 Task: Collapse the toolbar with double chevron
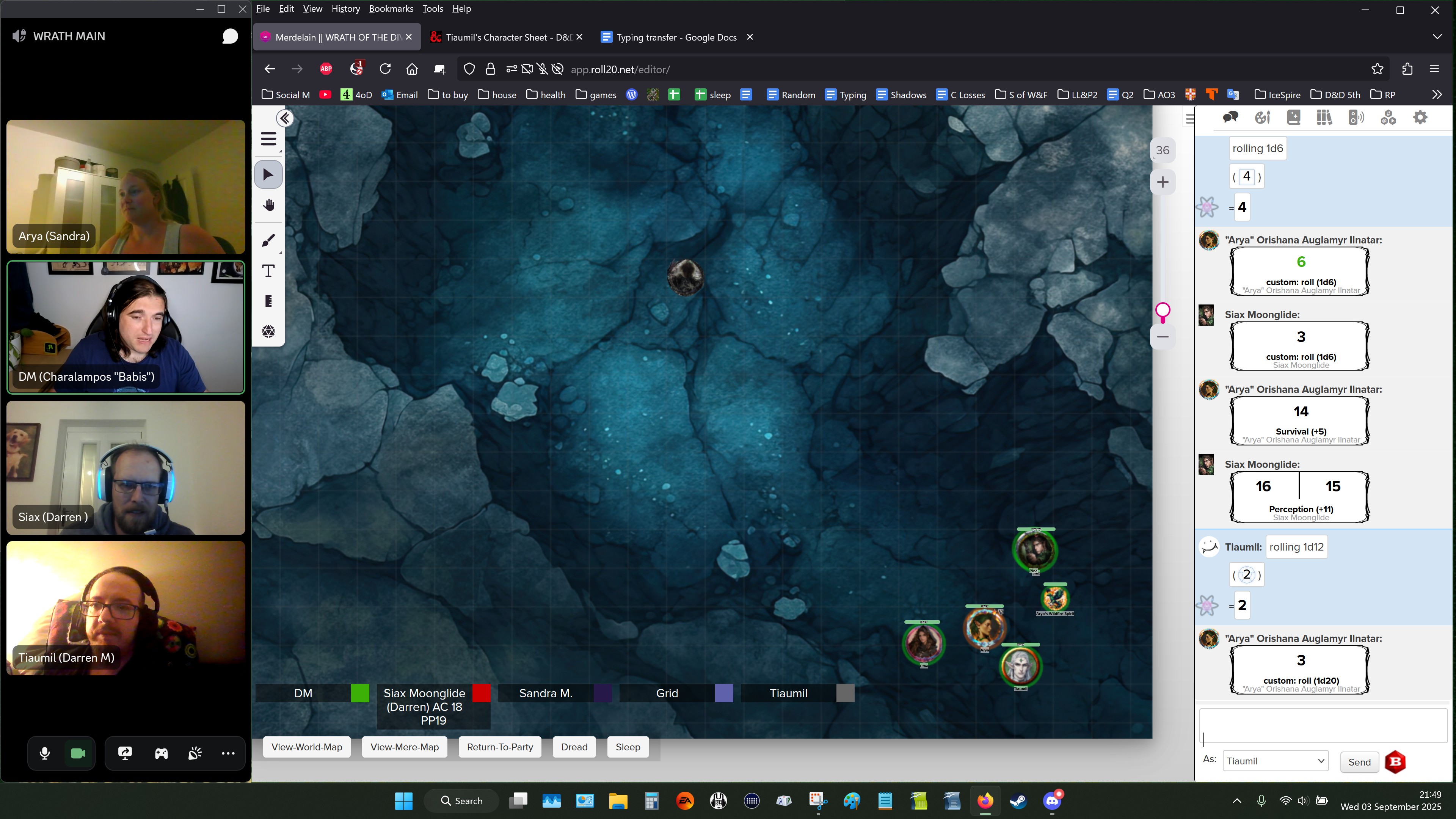(x=284, y=118)
